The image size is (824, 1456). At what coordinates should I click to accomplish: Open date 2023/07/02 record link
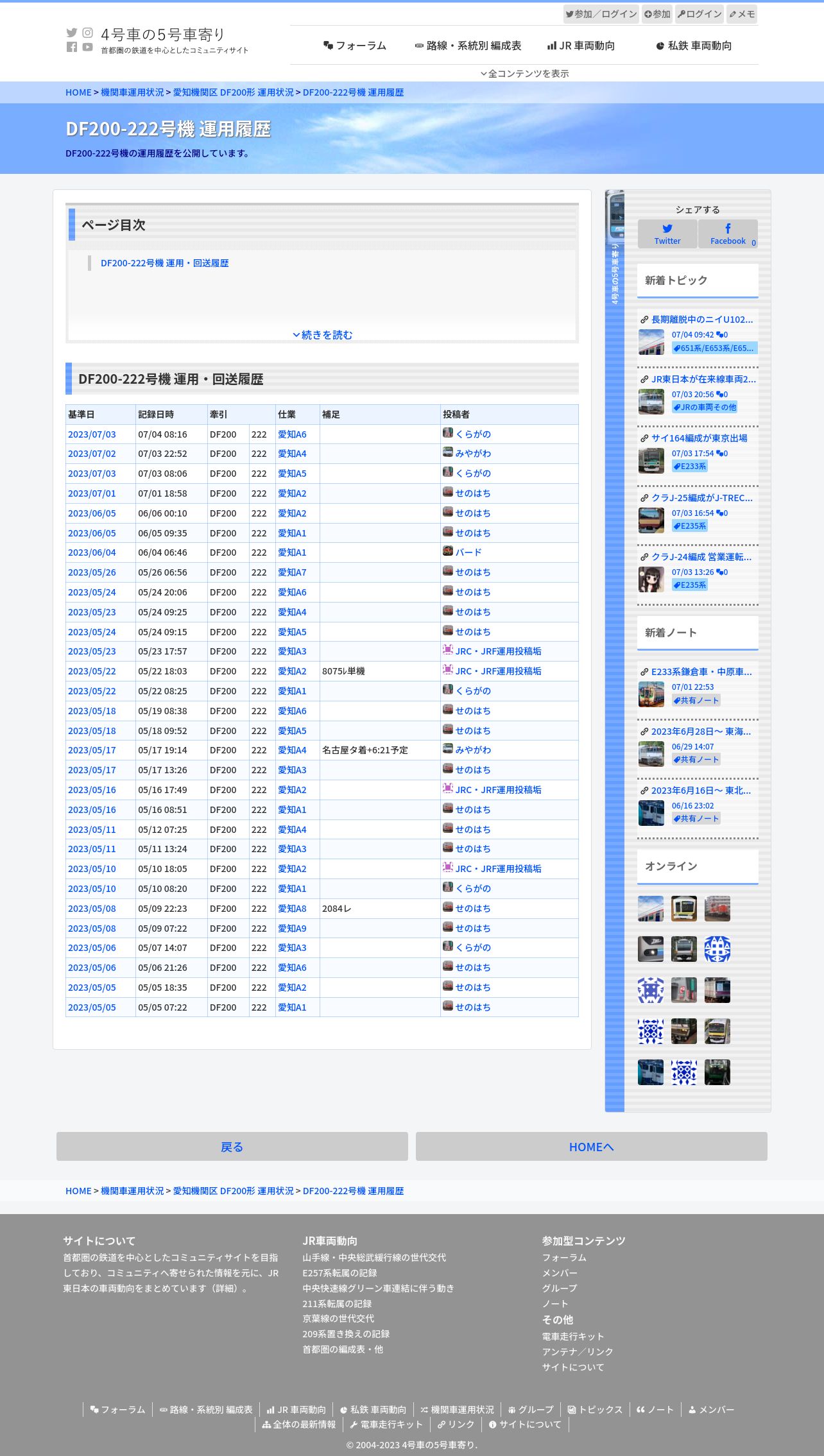[92, 454]
